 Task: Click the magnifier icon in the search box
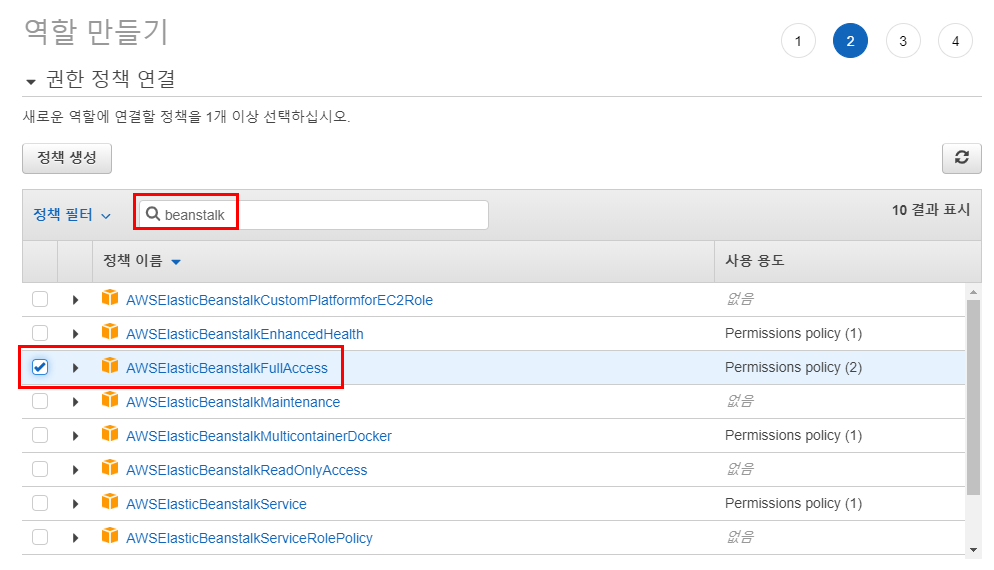pyautogui.click(x=153, y=214)
